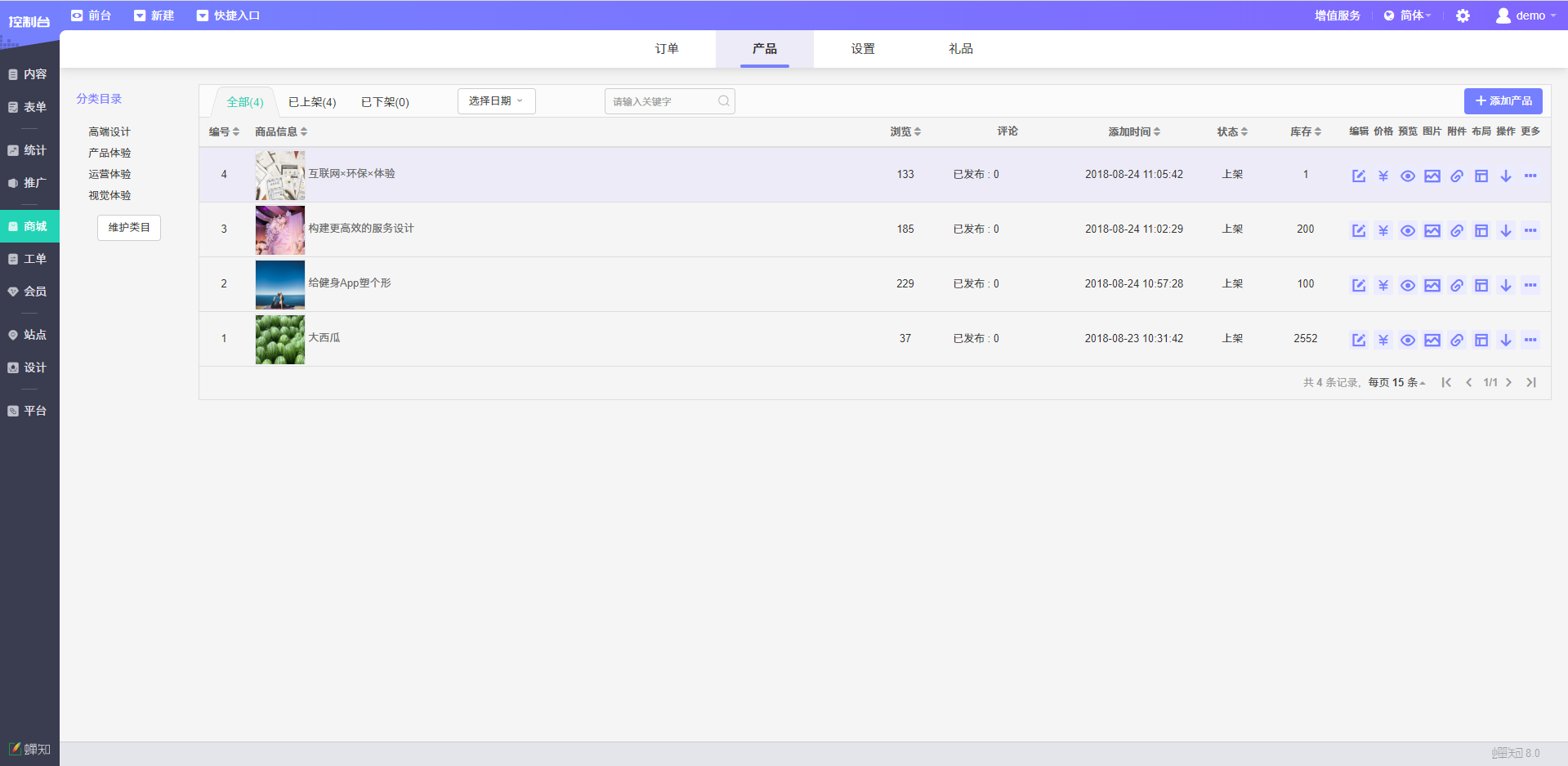Open the settings gear in top bar

(1463, 16)
